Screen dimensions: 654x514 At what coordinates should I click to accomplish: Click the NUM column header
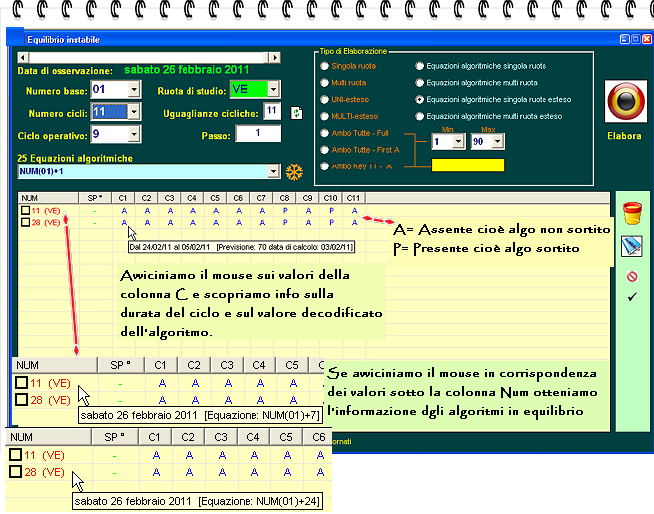(30, 198)
